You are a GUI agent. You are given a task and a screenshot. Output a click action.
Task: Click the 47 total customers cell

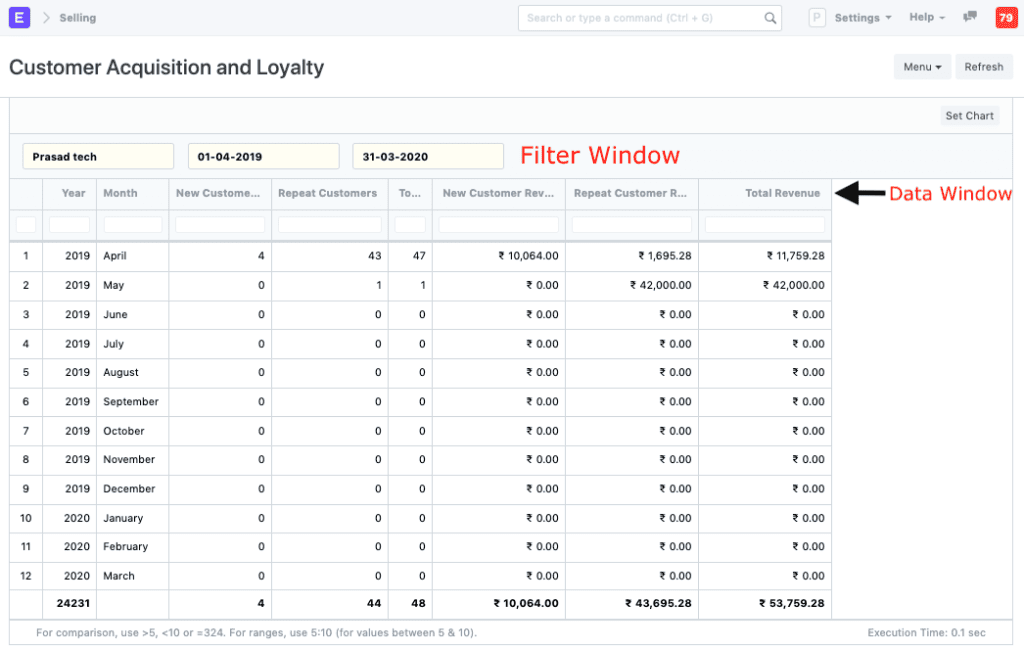(x=410, y=256)
